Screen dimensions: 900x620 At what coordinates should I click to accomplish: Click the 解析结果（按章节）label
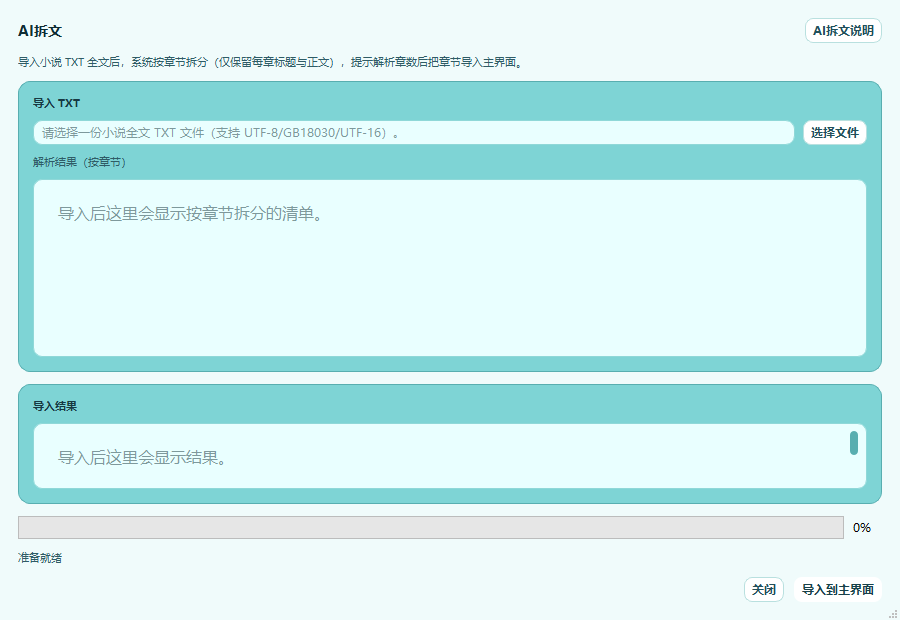point(79,162)
